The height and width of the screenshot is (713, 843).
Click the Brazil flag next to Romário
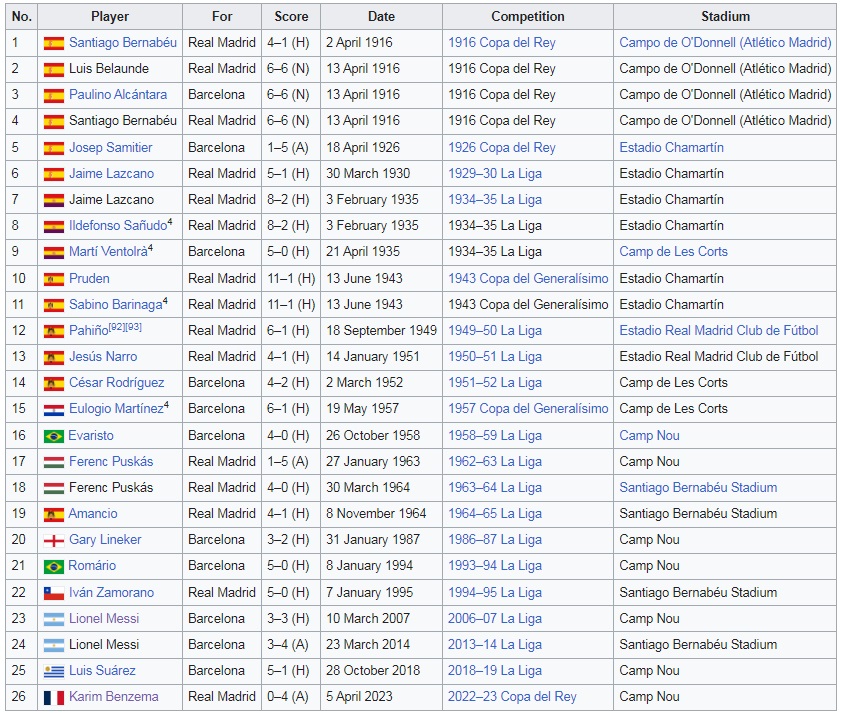[54, 566]
